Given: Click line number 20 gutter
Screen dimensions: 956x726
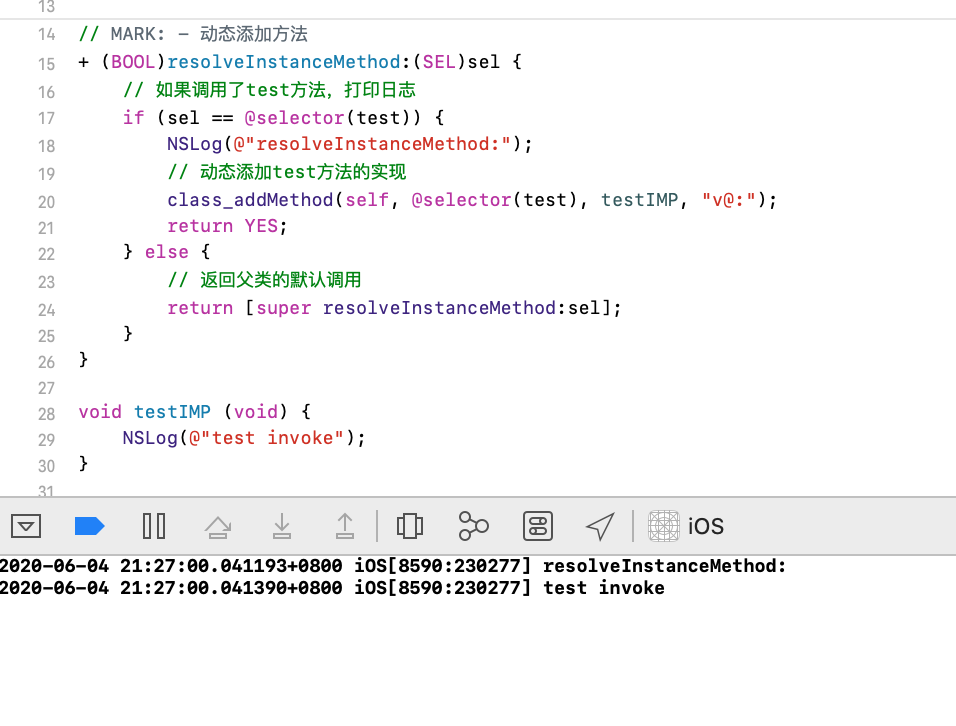Looking at the screenshot, I should coord(46,202).
